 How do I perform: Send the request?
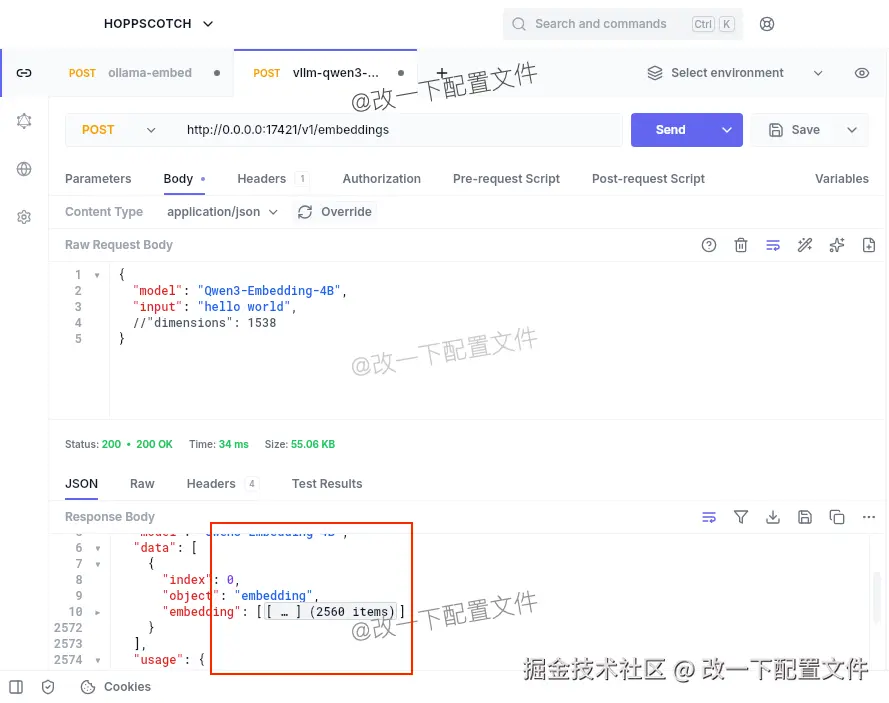pyautogui.click(x=671, y=130)
